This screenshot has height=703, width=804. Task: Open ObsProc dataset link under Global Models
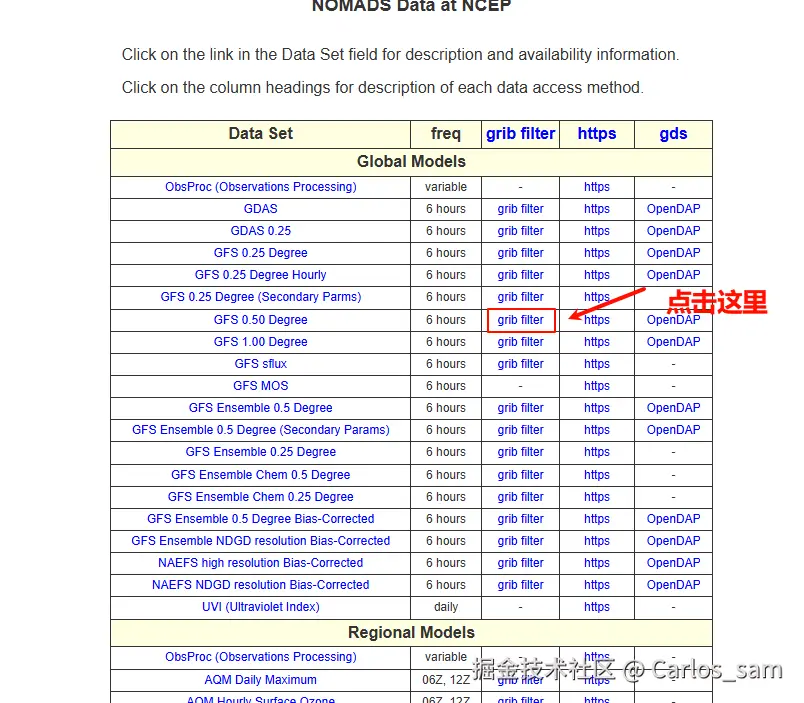pyautogui.click(x=260, y=187)
